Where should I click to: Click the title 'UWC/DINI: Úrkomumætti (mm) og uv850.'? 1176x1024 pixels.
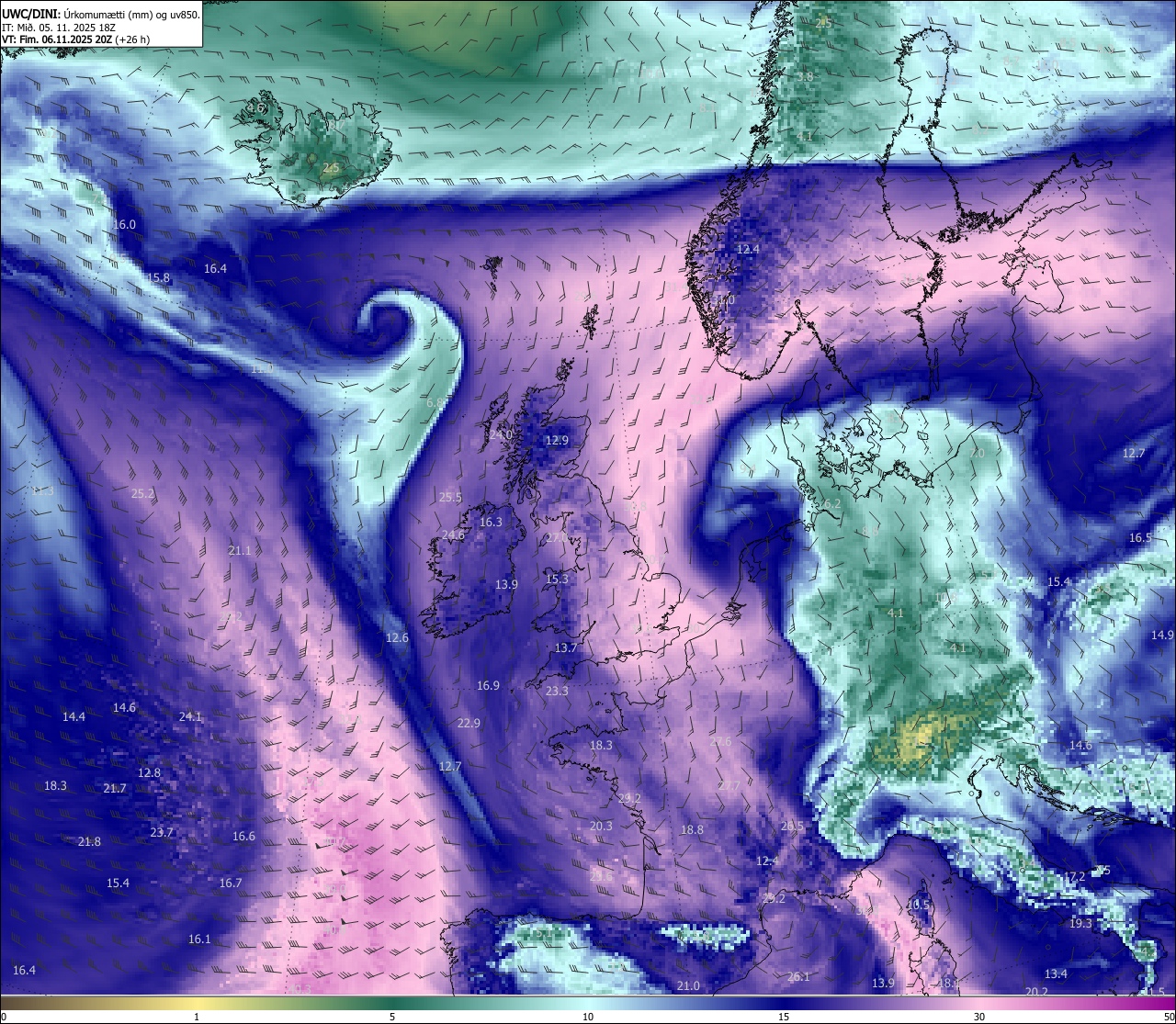click(x=101, y=14)
